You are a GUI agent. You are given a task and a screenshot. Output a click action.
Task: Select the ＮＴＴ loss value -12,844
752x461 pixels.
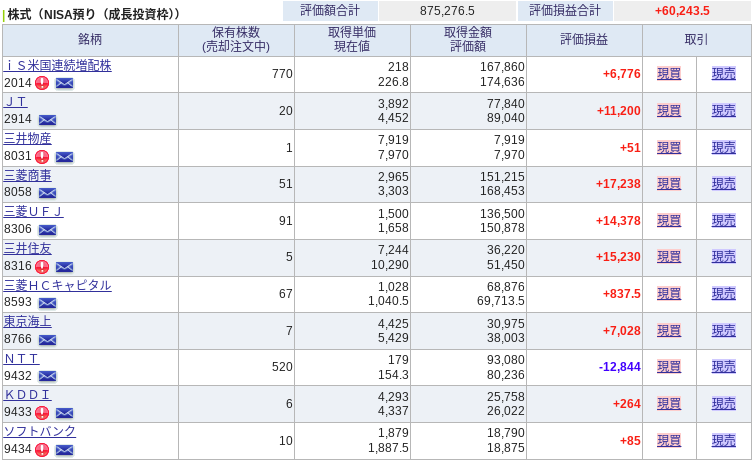pos(619,367)
